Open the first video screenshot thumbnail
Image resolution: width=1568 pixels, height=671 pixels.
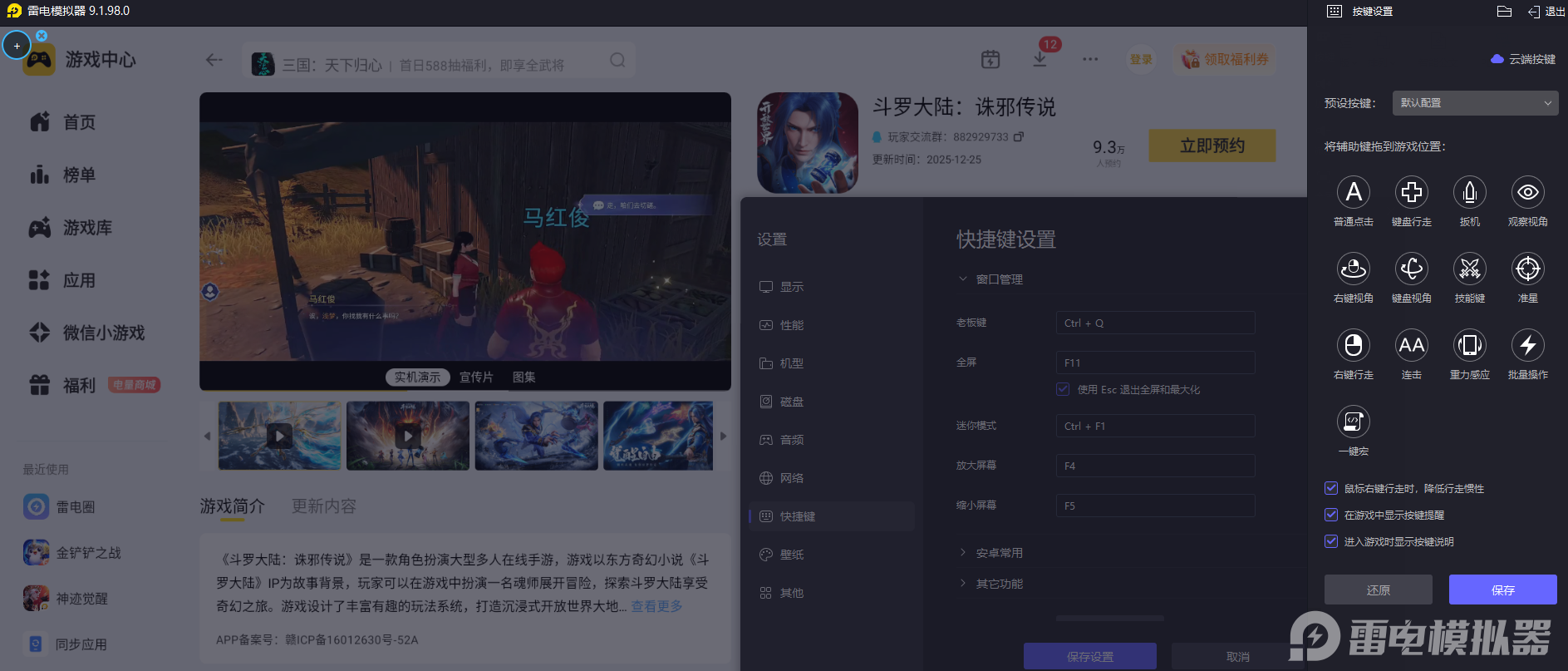point(279,436)
